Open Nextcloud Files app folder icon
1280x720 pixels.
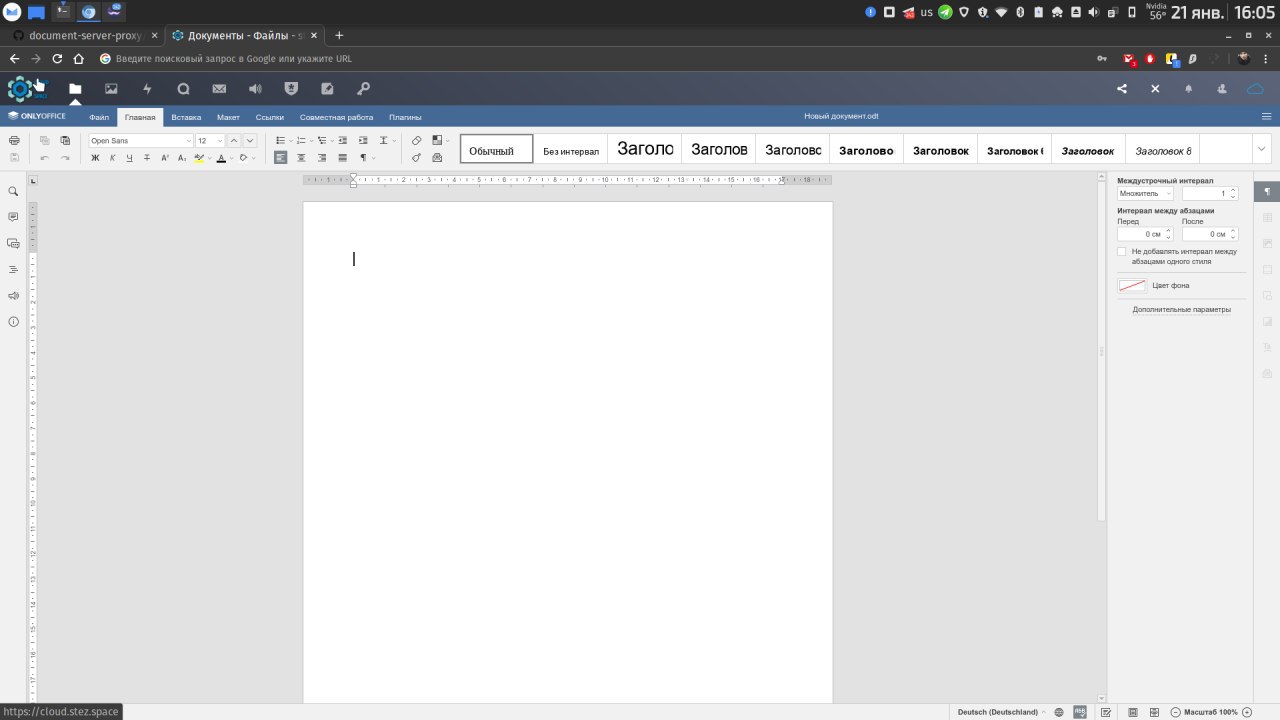75,89
